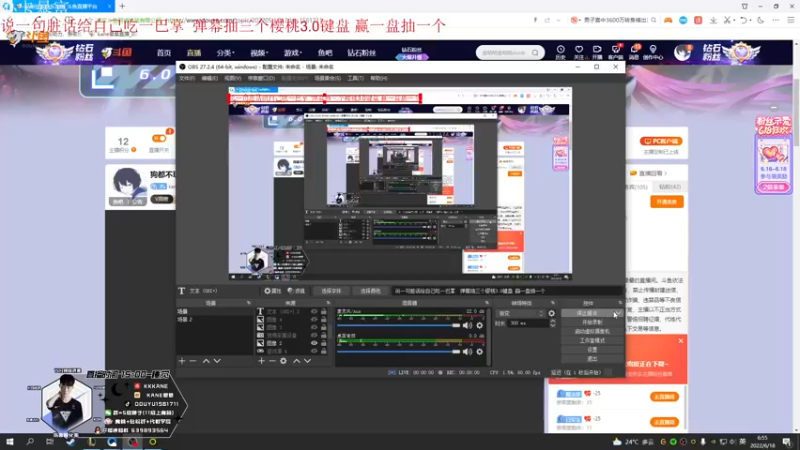Move selected scene down in scenes panel
Image resolution: width=800 pixels, height=450 pixels.
point(217,361)
